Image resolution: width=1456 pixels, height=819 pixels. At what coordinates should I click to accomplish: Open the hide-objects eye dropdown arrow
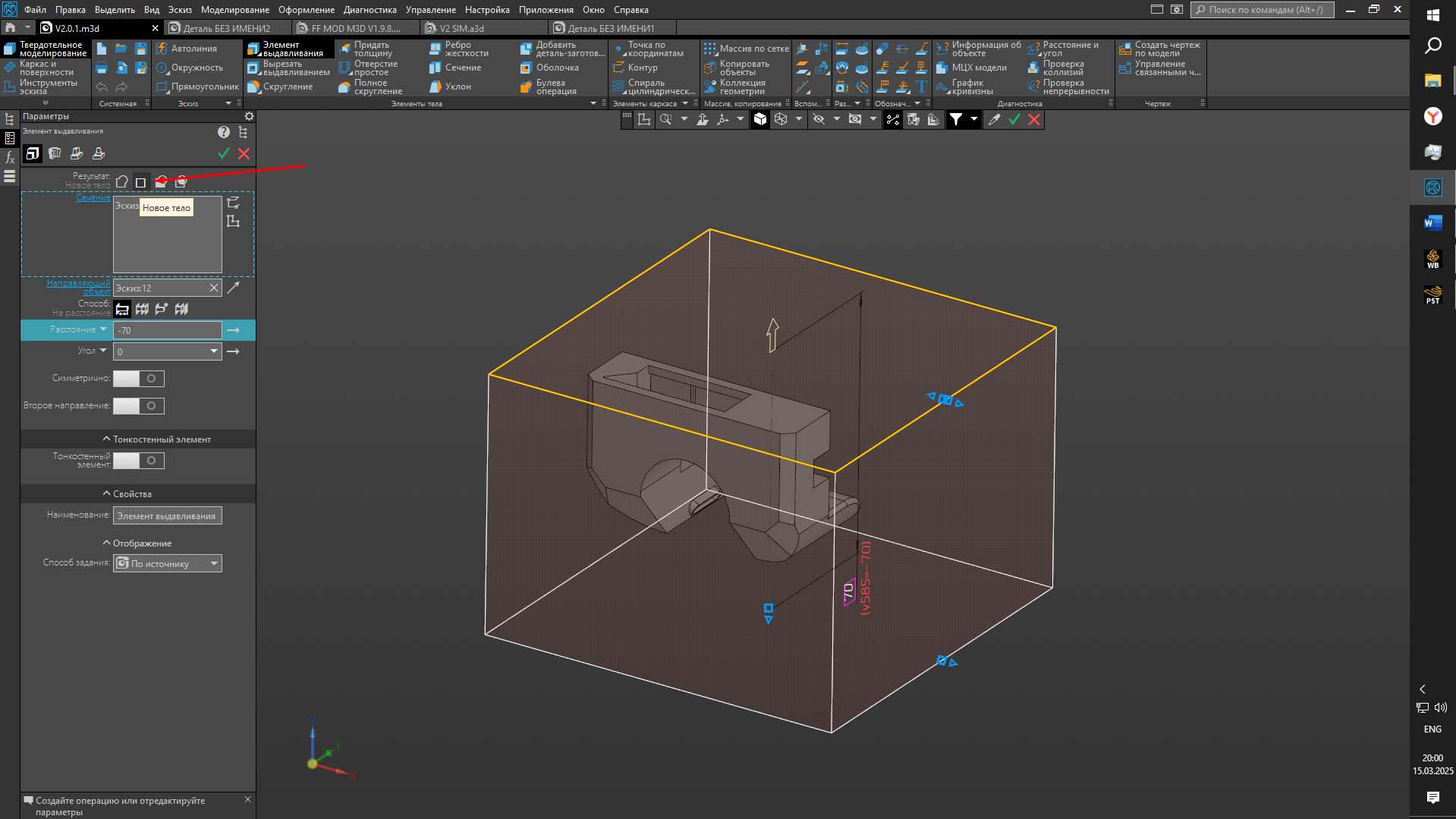pyautogui.click(x=836, y=119)
